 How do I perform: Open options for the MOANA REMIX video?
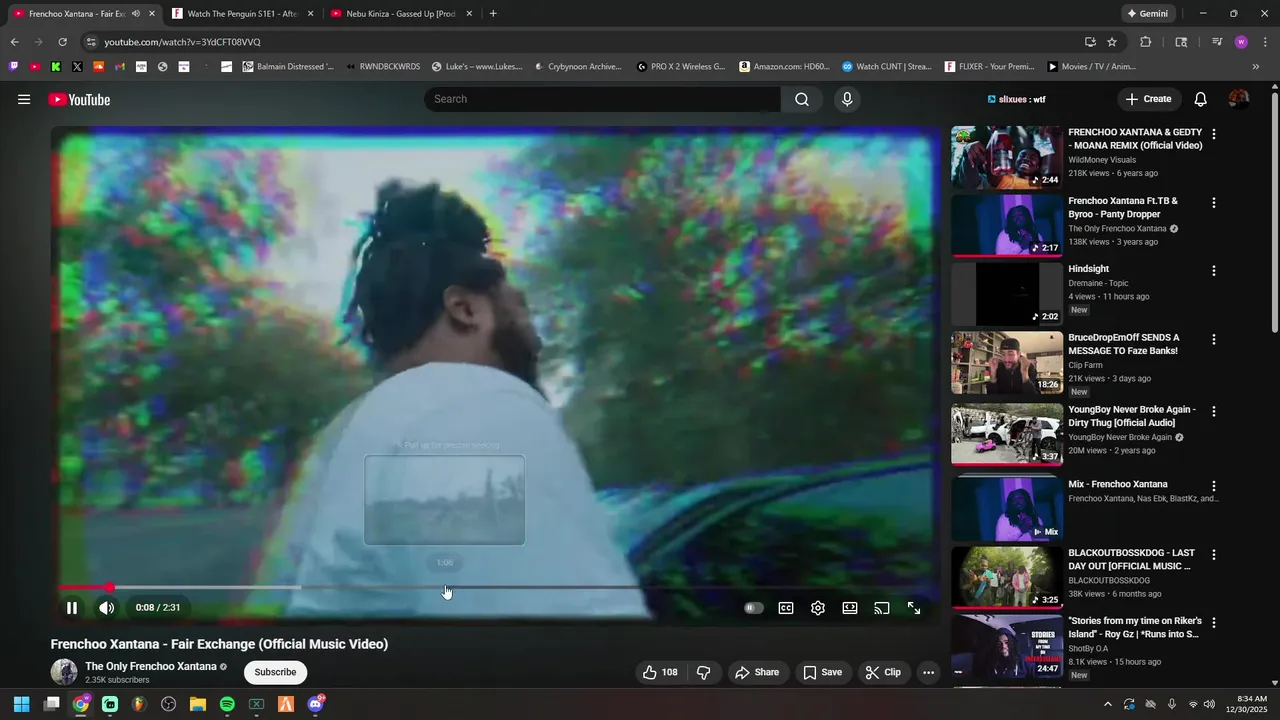[x=1214, y=134]
